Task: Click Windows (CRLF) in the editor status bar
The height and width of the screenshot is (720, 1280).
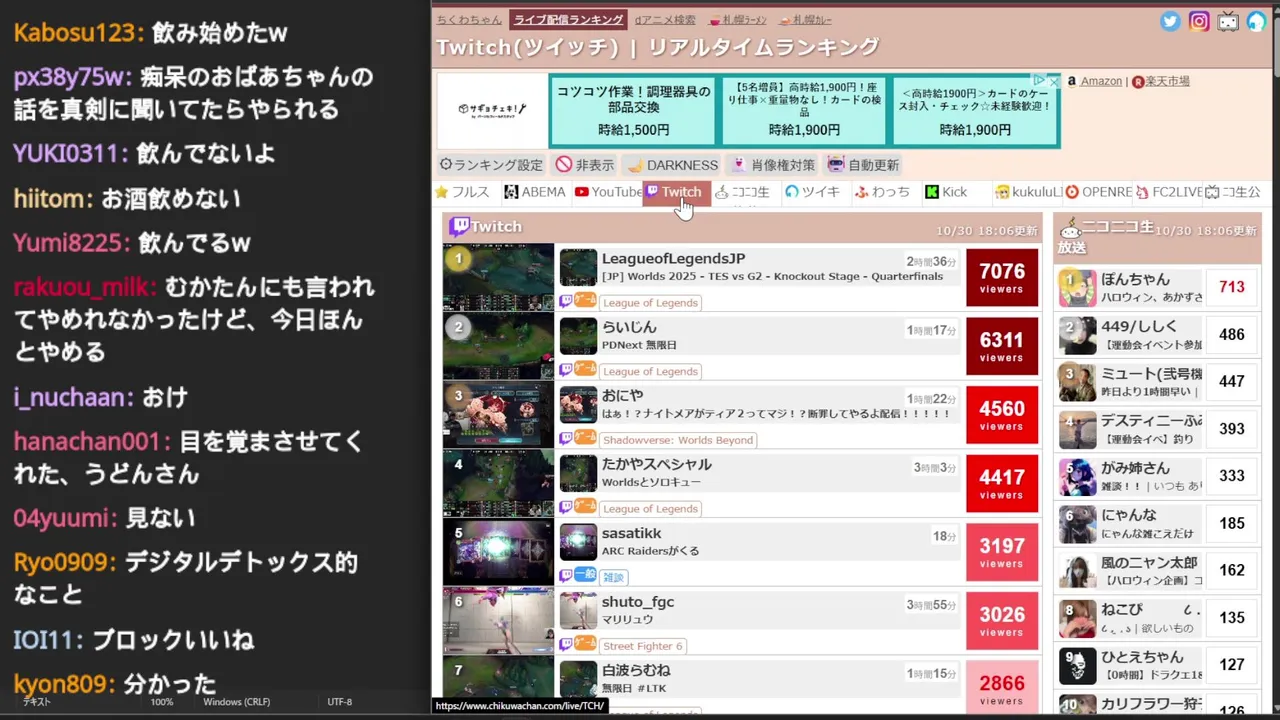Action: pos(236,702)
